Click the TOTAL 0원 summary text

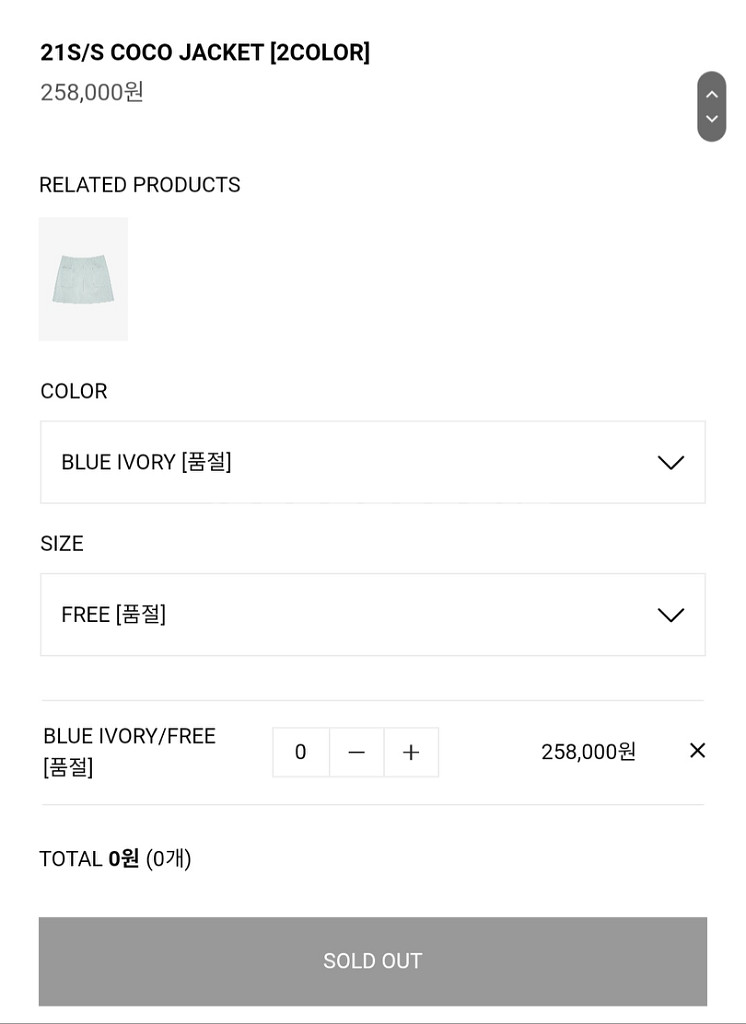point(115,859)
